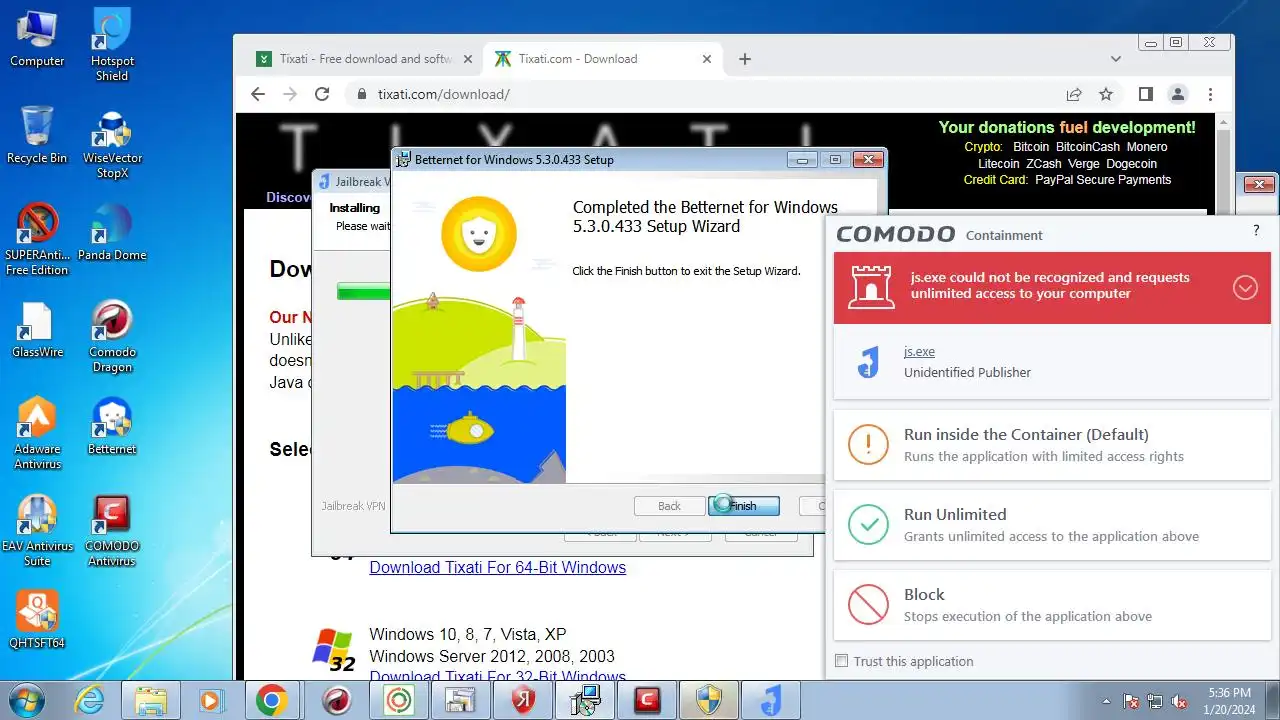Click the Comodo Containment help question mark

[1256, 231]
